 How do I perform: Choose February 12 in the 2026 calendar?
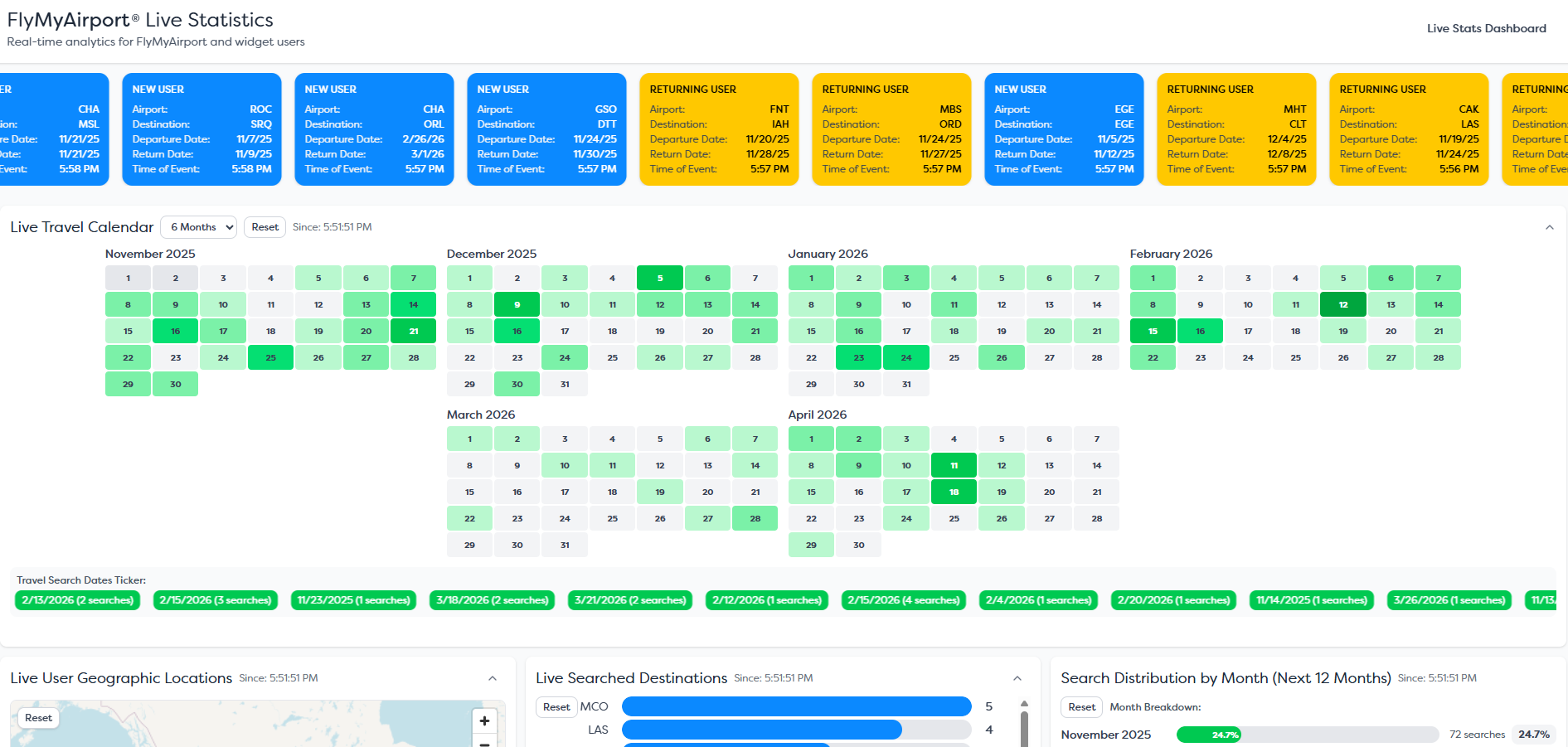pyautogui.click(x=1342, y=305)
